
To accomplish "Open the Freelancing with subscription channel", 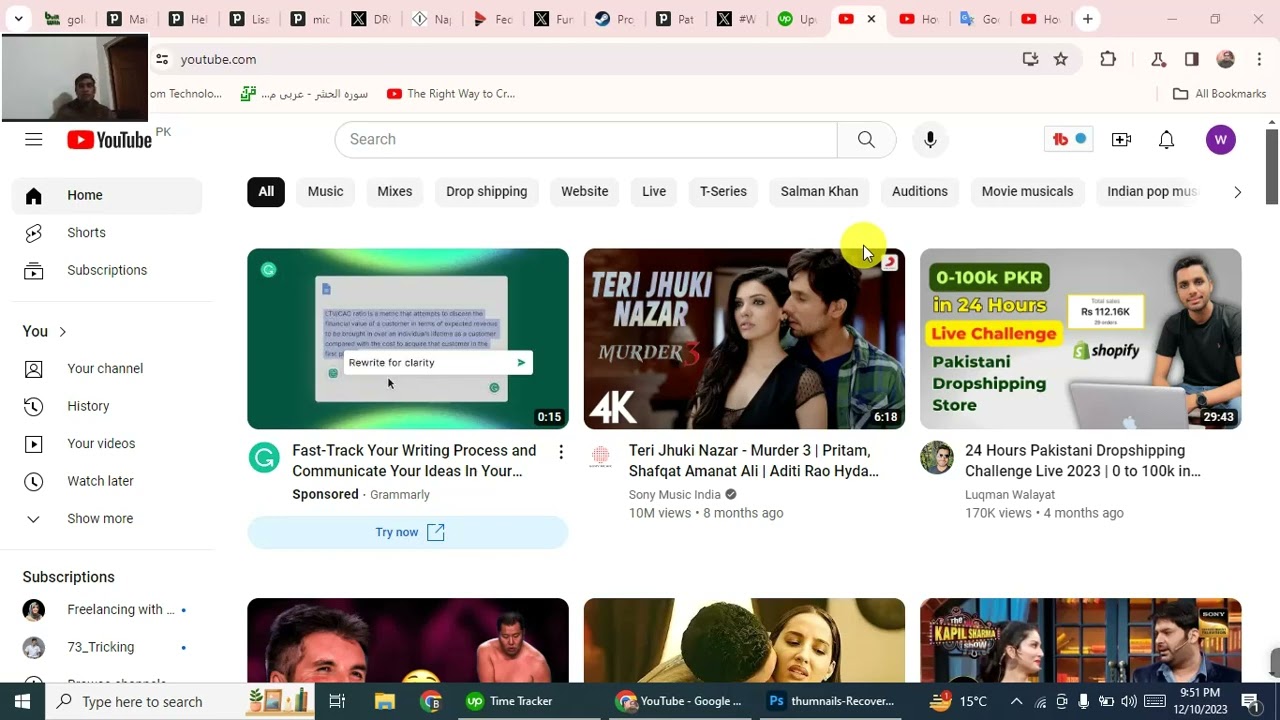I will 107,610.
